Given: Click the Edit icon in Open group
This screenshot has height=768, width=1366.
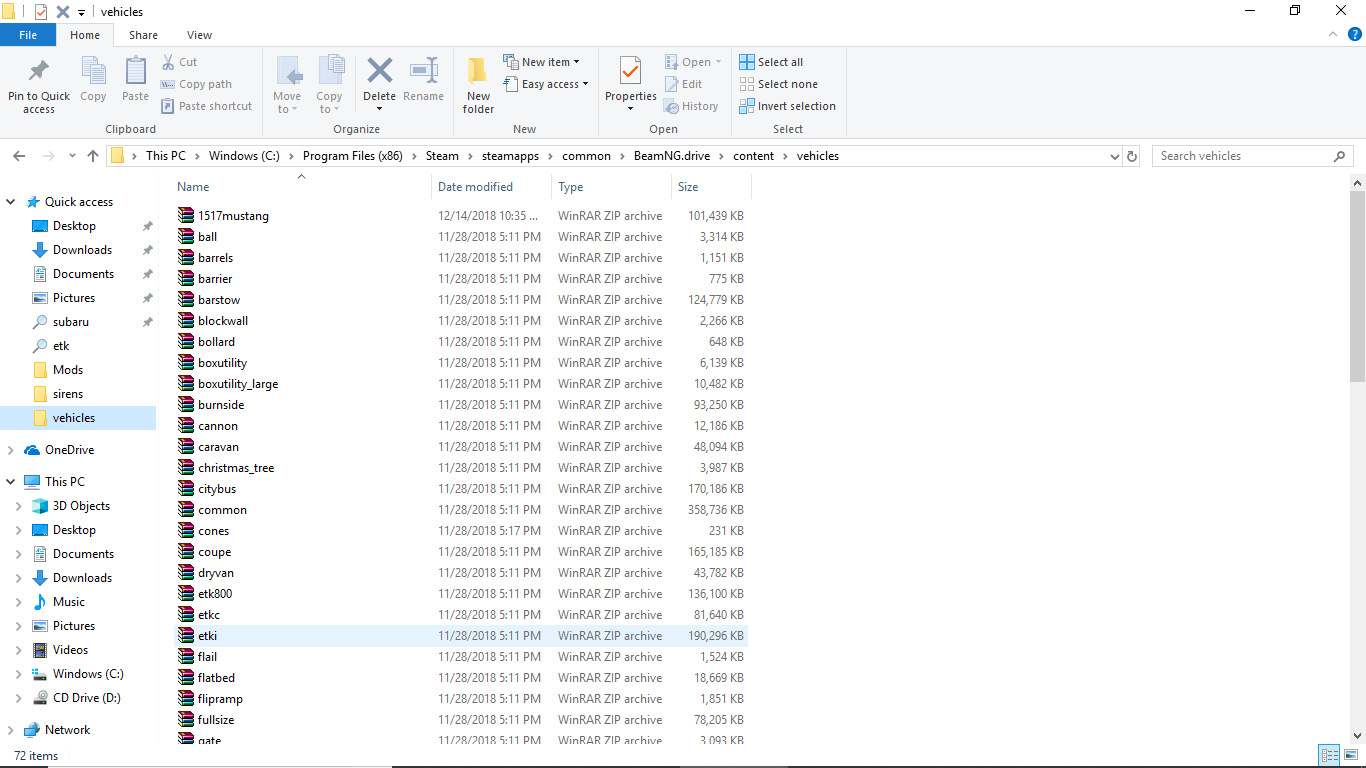Looking at the screenshot, I should pos(672,84).
